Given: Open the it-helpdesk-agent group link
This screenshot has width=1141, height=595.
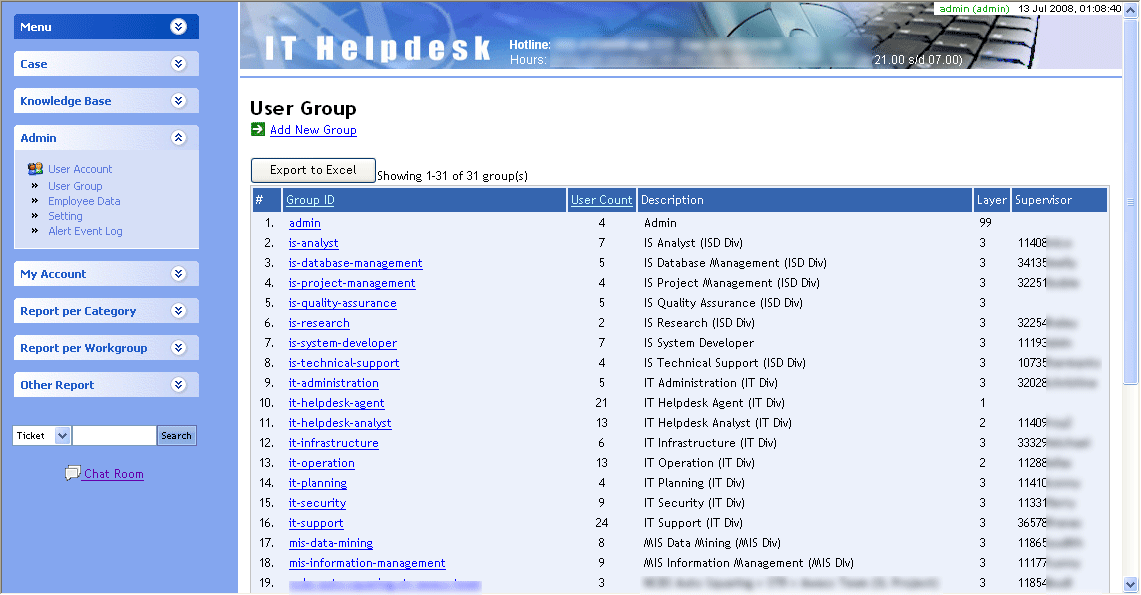Looking at the screenshot, I should (x=336, y=403).
